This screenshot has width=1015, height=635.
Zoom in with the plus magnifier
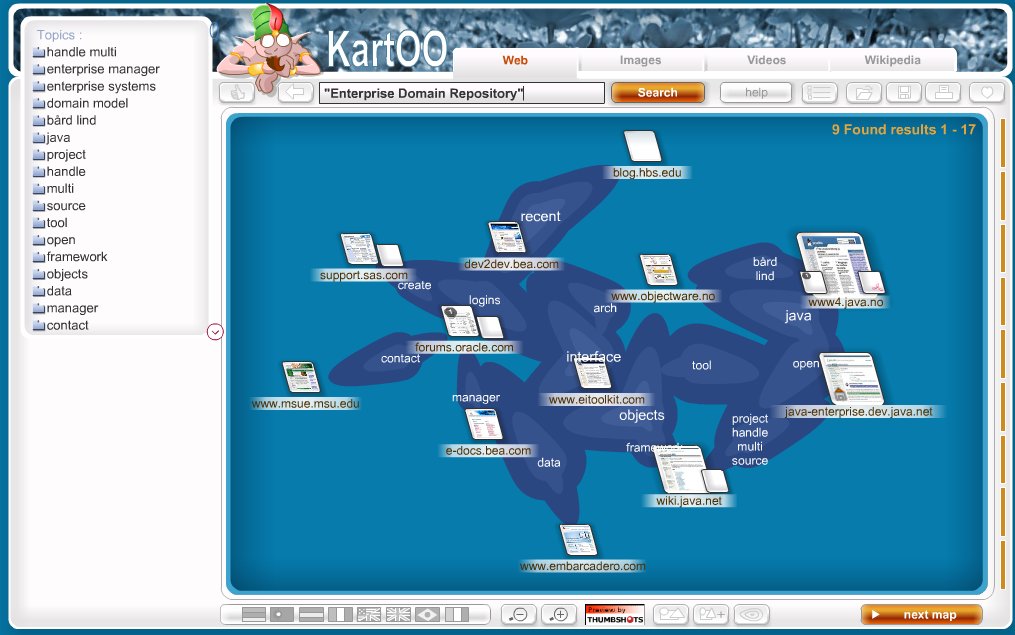click(559, 614)
